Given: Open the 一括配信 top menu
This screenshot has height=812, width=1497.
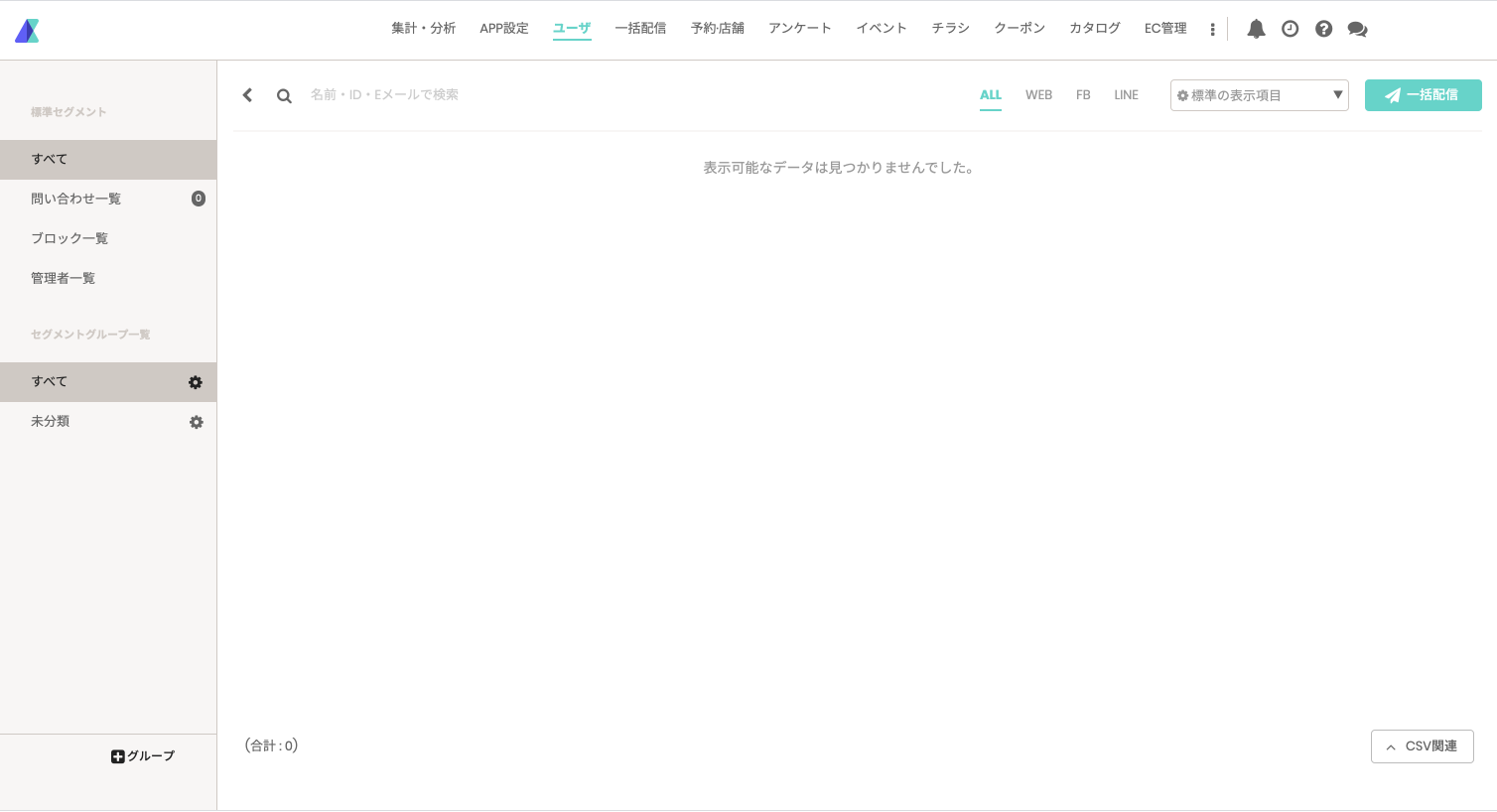Looking at the screenshot, I should 640,29.
